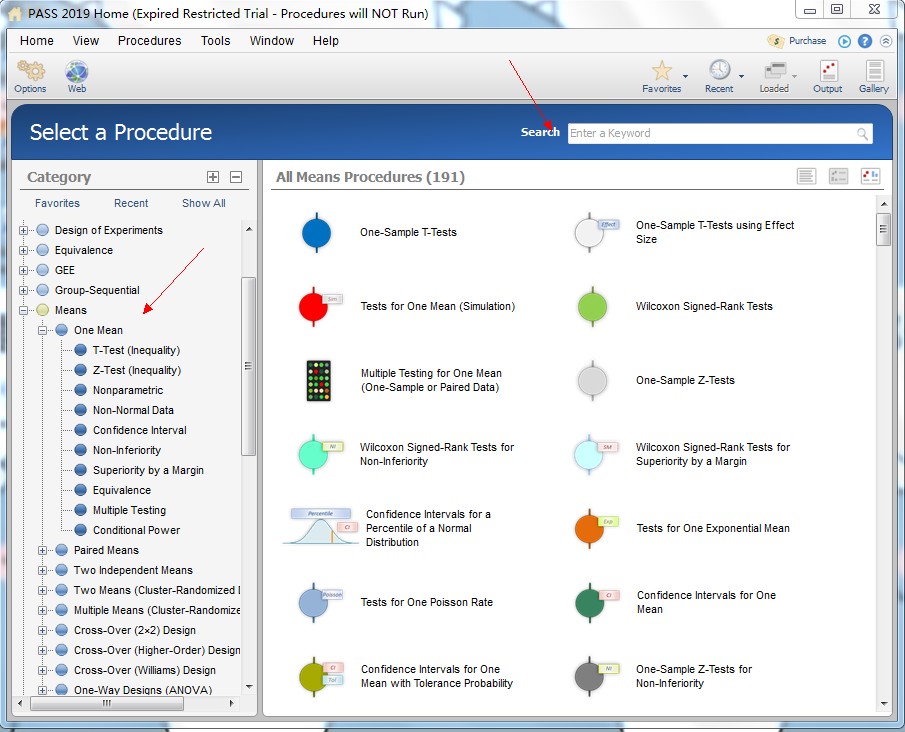This screenshot has height=732, width=905.
Task: Open the Recent dropdown arrow
Action: pyautogui.click(x=741, y=76)
